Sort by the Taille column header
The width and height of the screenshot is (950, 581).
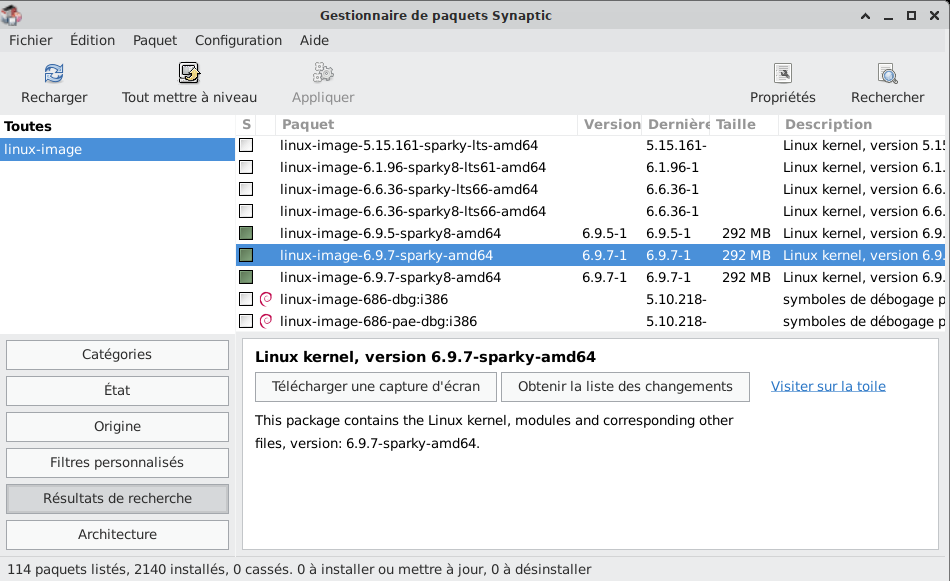(x=743, y=124)
